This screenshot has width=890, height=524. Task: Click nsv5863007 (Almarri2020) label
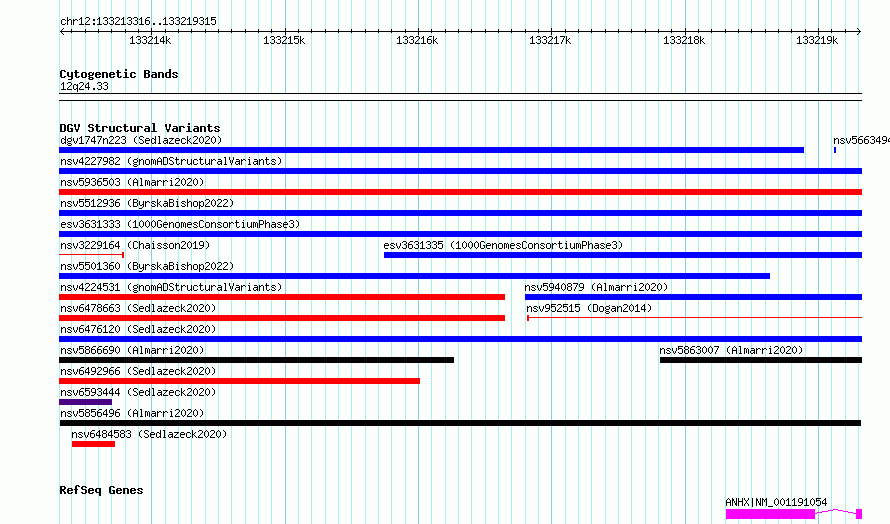click(731, 350)
